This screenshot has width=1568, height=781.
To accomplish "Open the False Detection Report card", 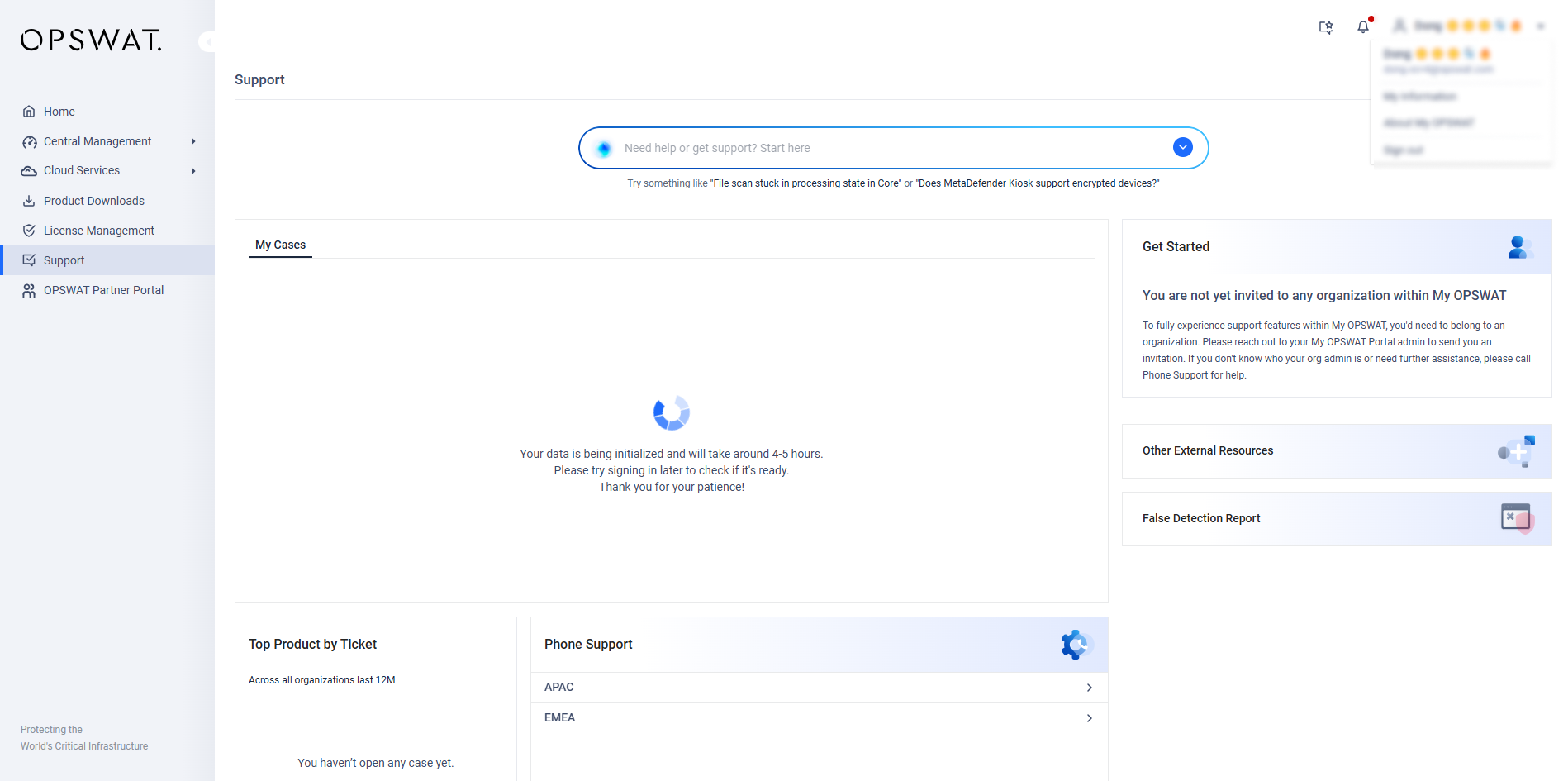I will tap(1337, 519).
